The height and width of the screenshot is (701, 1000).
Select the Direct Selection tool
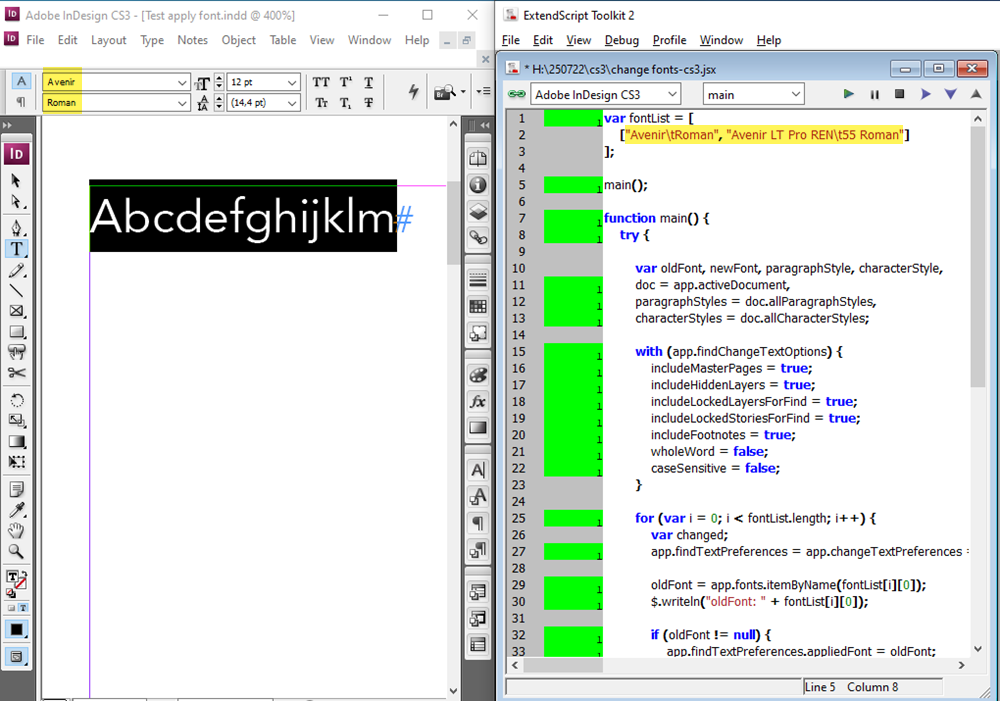pos(16,202)
